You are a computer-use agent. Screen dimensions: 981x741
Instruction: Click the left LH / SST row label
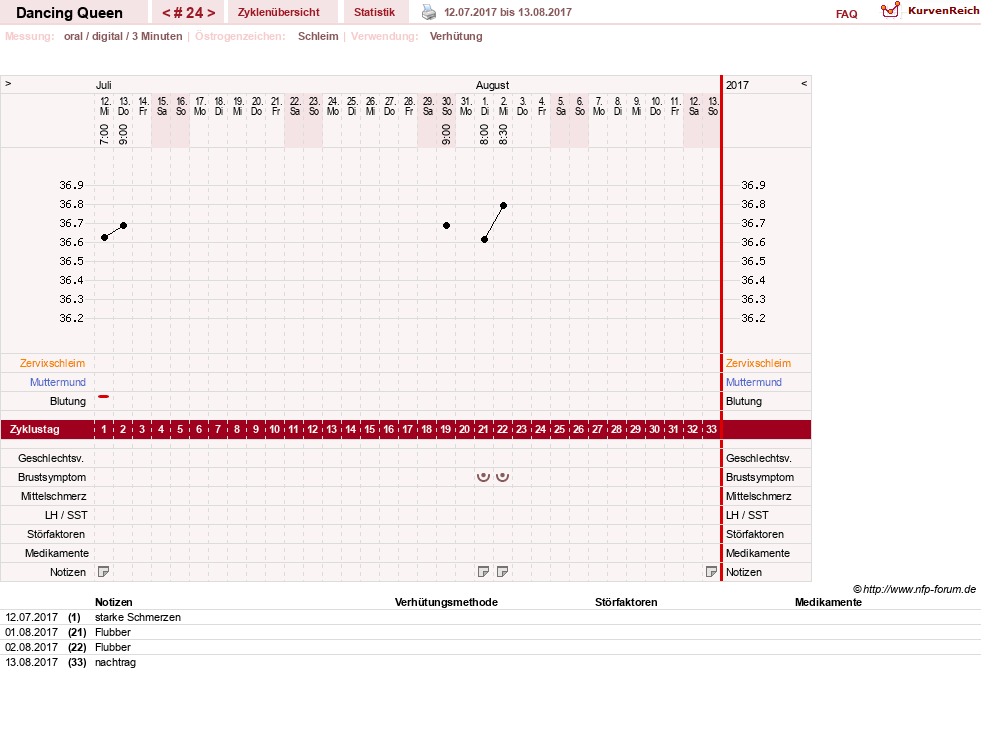coord(66,515)
